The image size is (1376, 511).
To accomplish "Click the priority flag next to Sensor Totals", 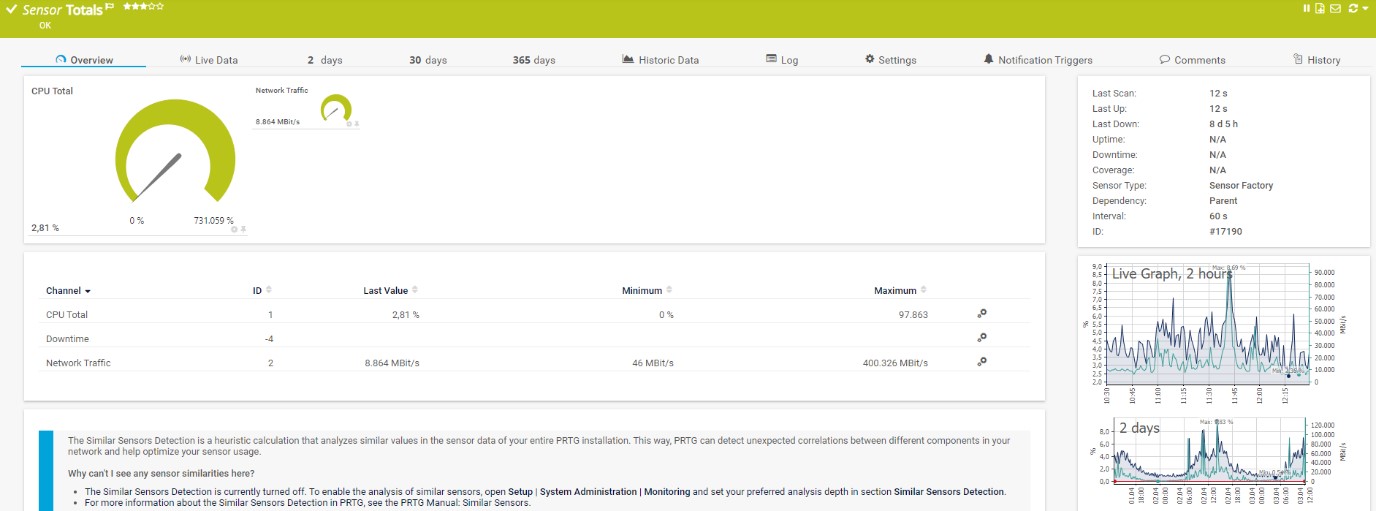I will [109, 6].
